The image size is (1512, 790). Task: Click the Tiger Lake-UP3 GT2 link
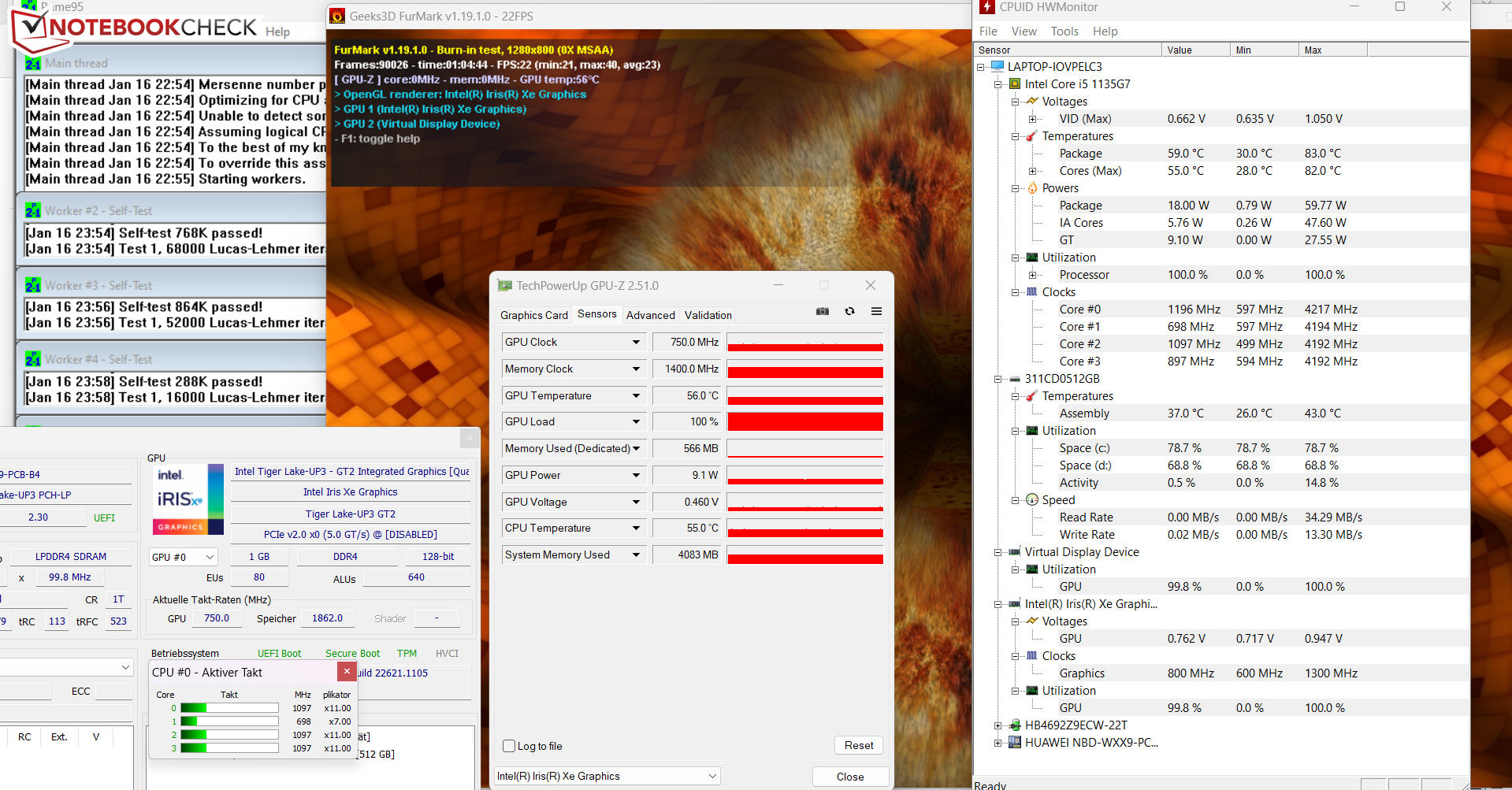(351, 514)
